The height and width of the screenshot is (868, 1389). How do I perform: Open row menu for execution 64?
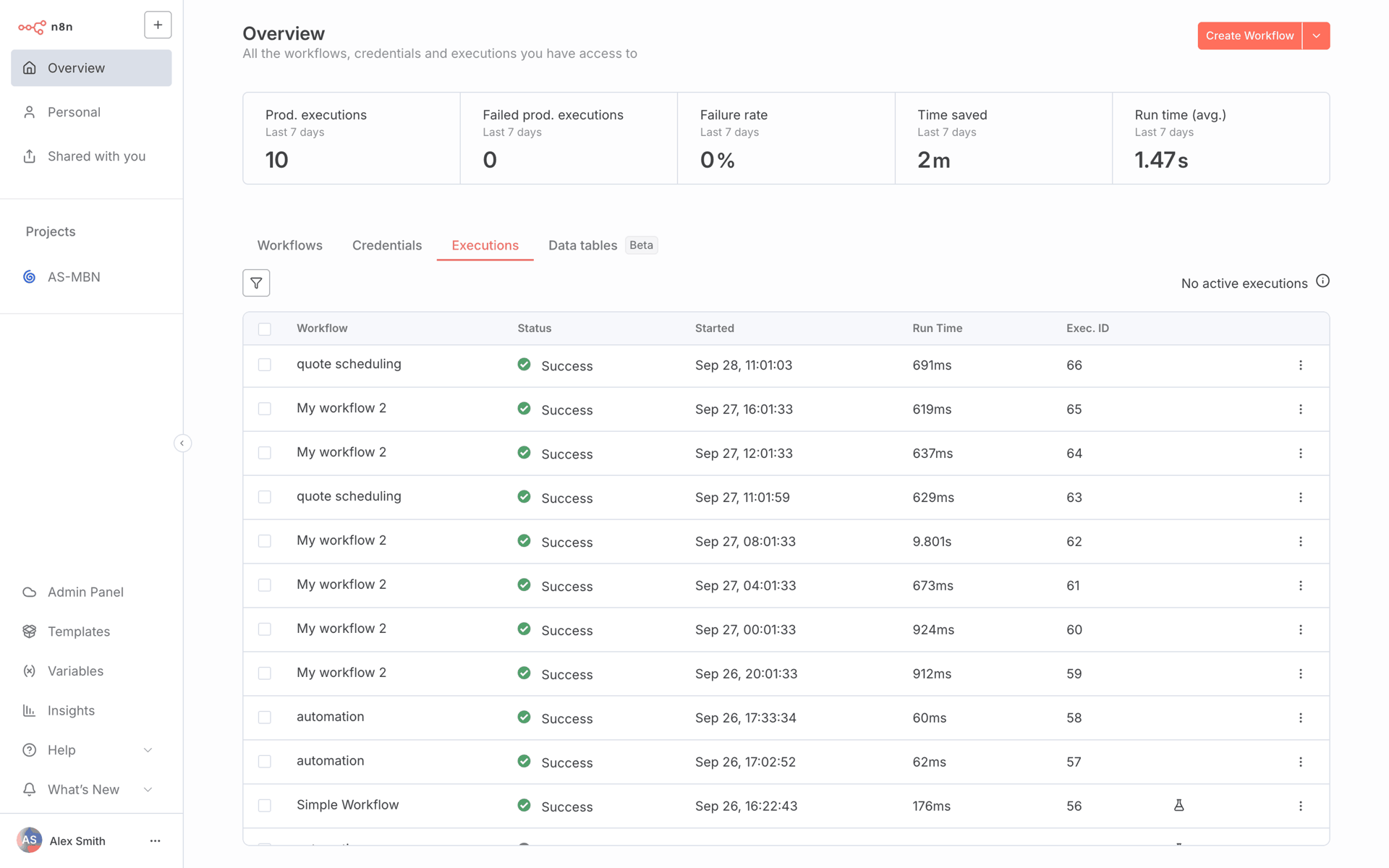tap(1300, 454)
